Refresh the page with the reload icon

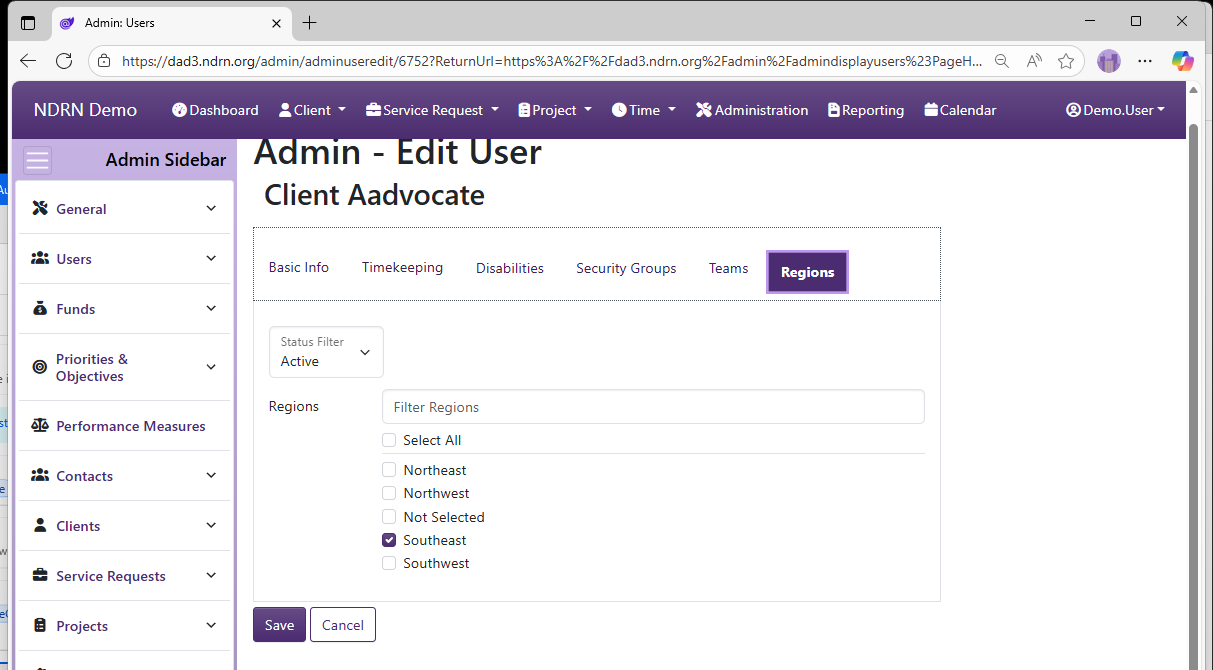[64, 61]
